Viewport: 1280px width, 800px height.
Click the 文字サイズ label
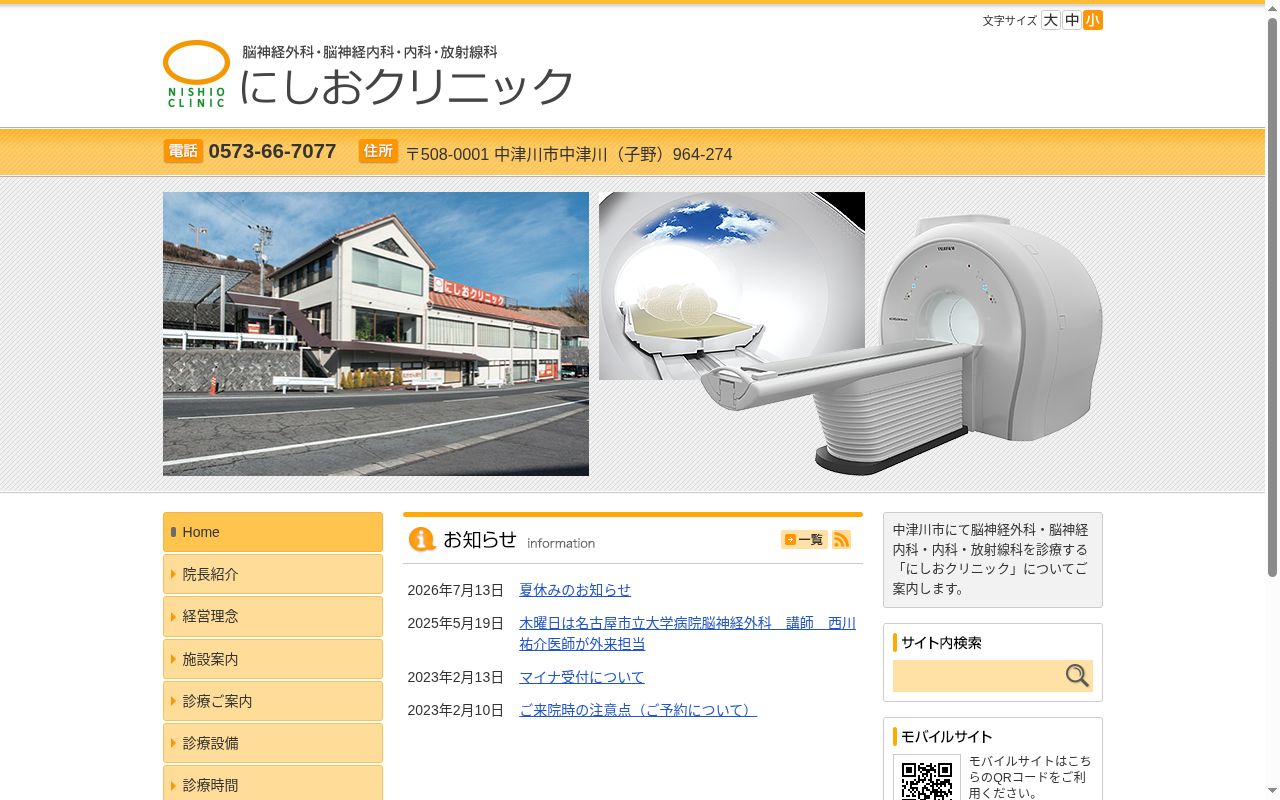click(1010, 20)
